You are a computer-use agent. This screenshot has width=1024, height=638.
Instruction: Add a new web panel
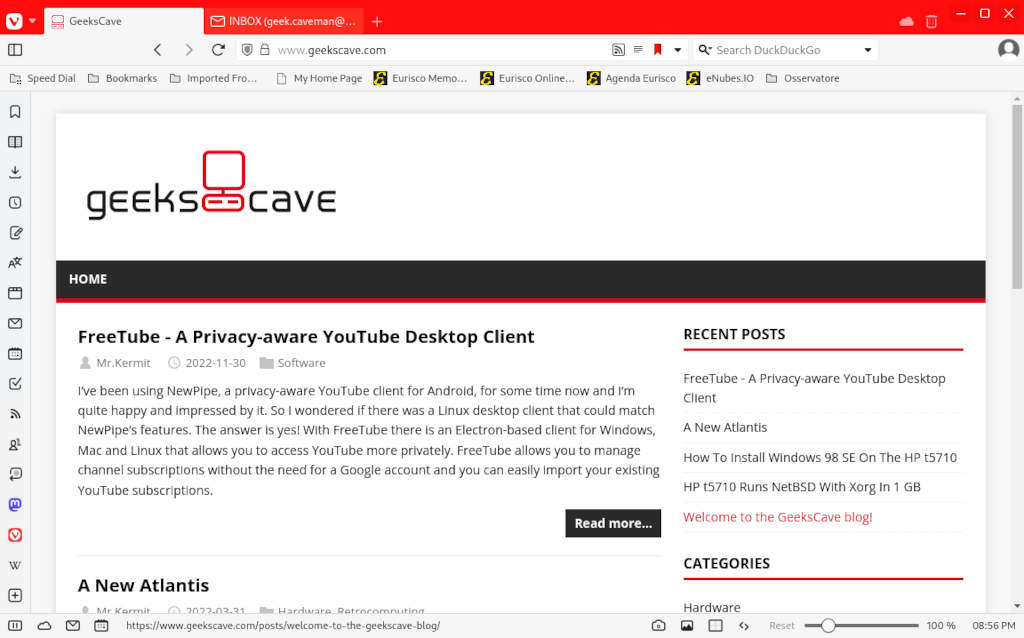[15, 596]
